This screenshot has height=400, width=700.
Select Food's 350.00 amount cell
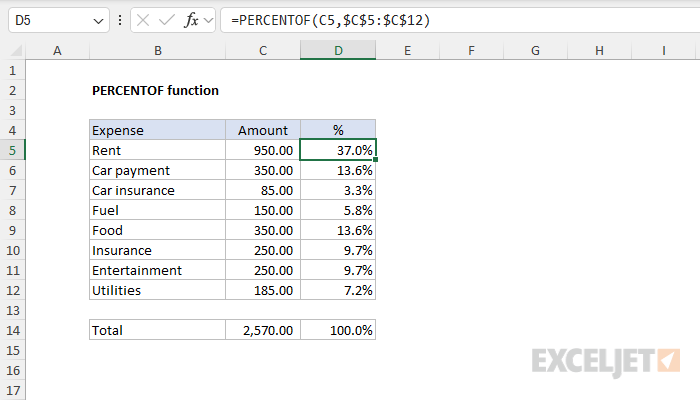(263, 230)
